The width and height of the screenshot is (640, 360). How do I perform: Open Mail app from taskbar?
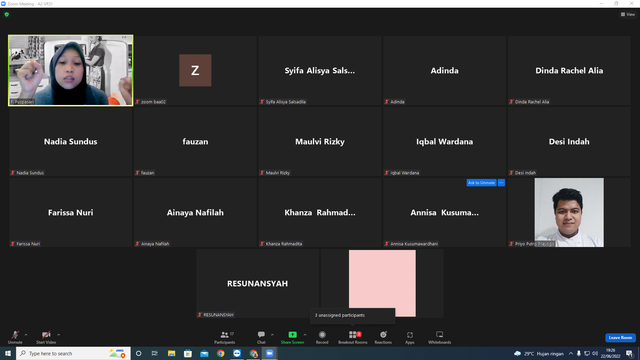pos(204,353)
